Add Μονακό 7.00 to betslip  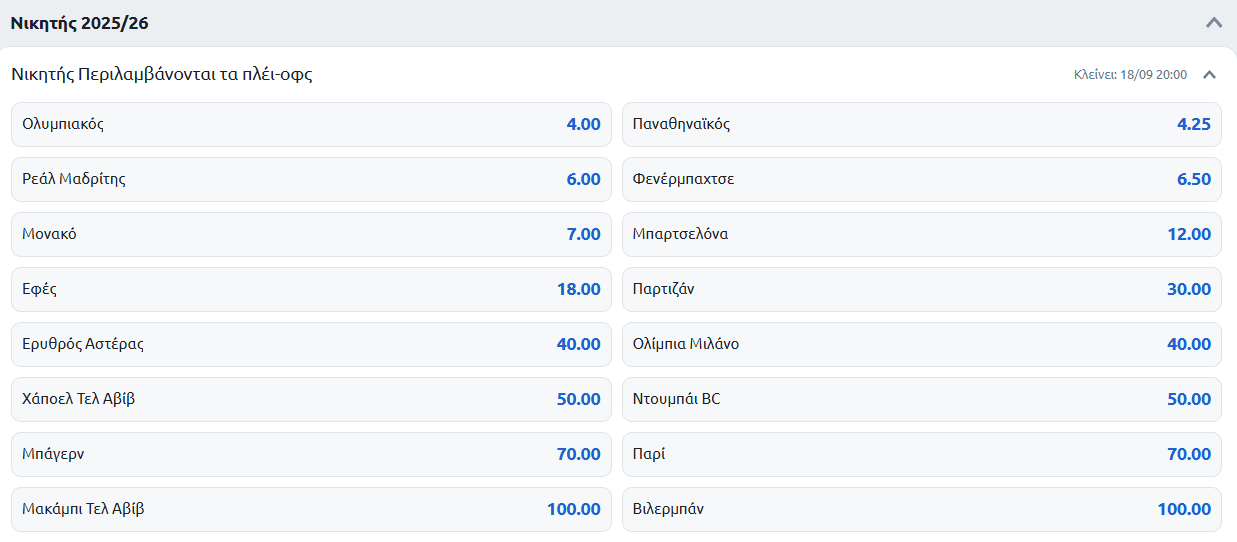311,234
